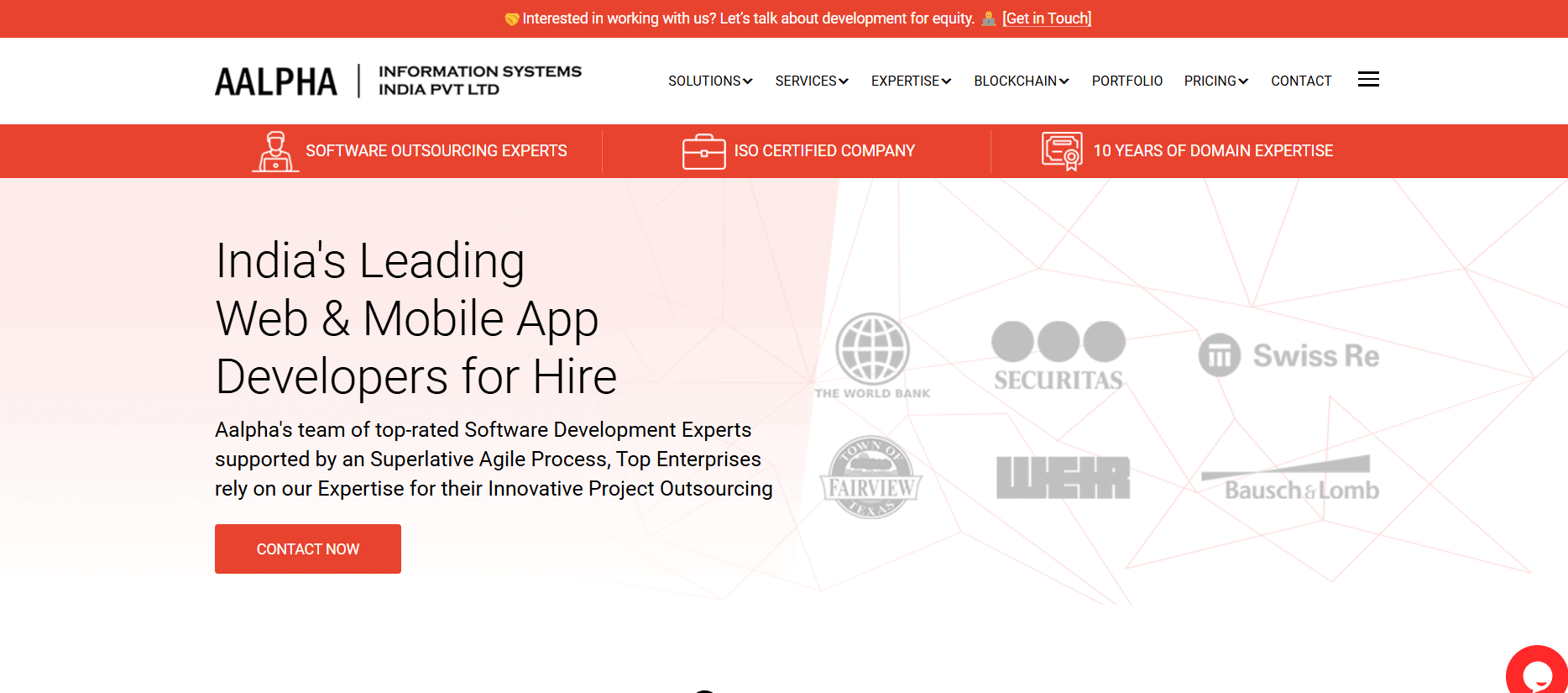Click the Town of Fairview logo
The width and height of the screenshot is (1568, 693).
[x=870, y=477]
